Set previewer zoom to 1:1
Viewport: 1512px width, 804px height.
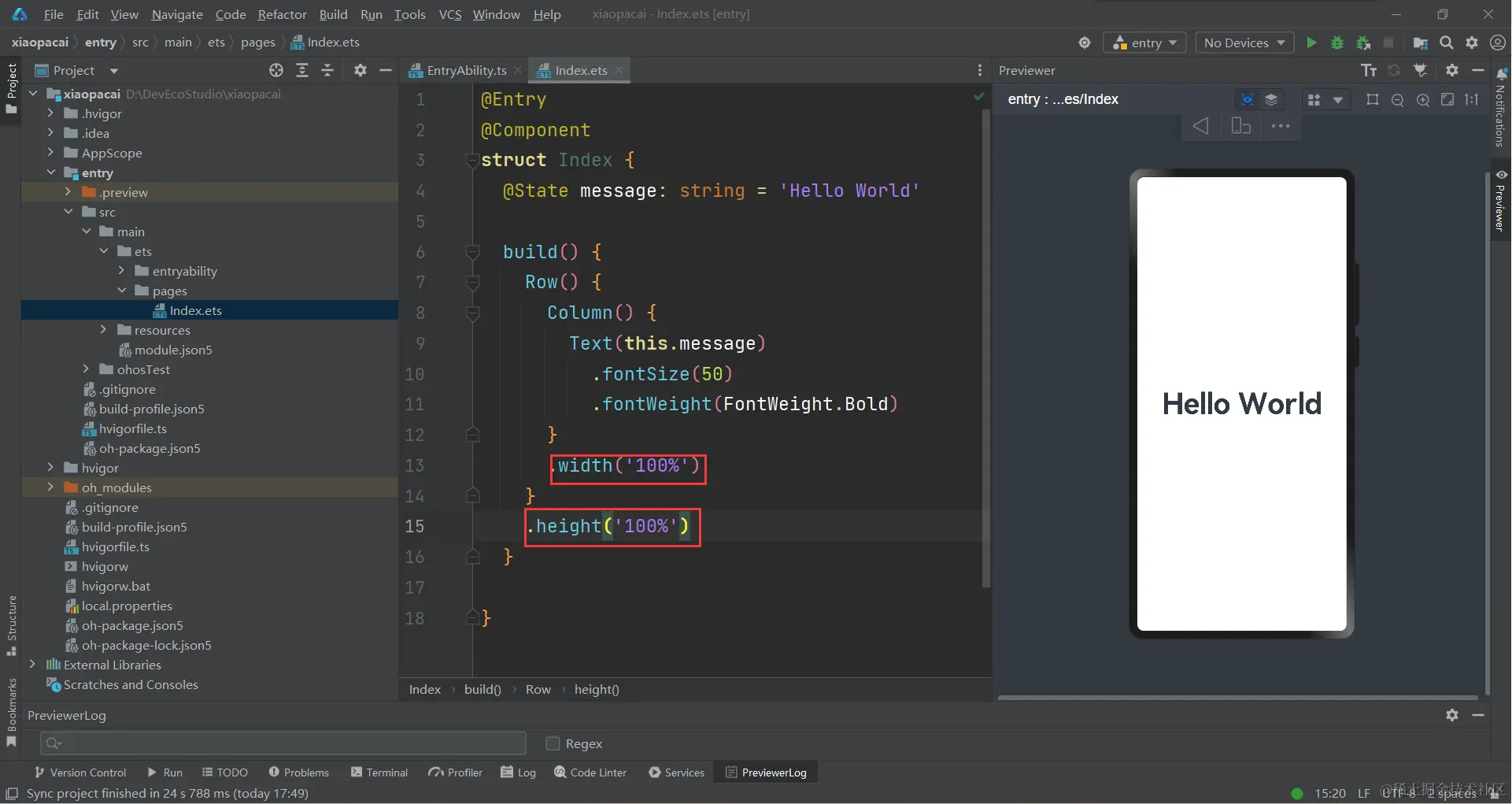click(x=1472, y=99)
